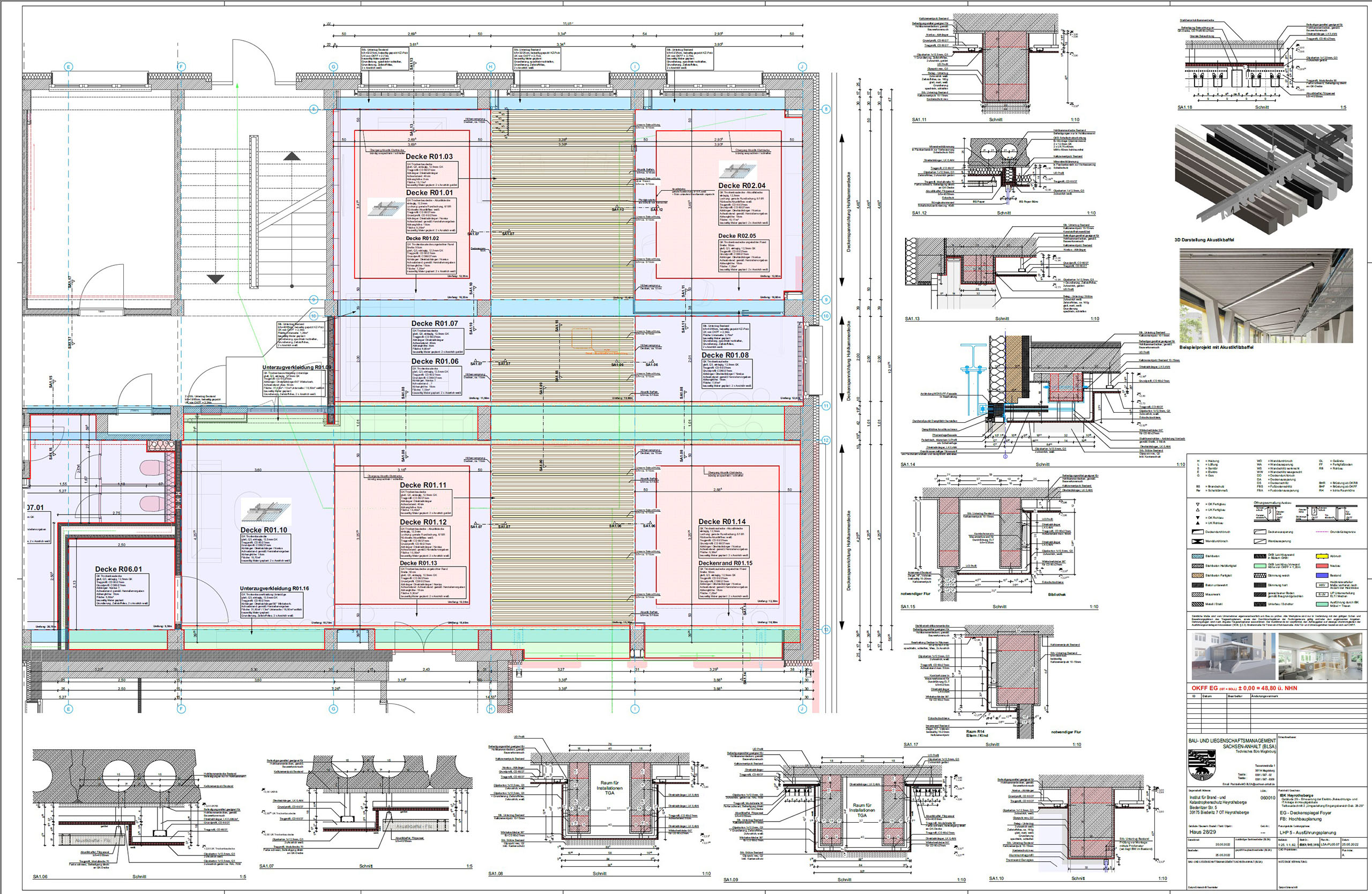Click the 'Decke R01.08' heading
Screen dimensions: 1372x894
(725, 355)
